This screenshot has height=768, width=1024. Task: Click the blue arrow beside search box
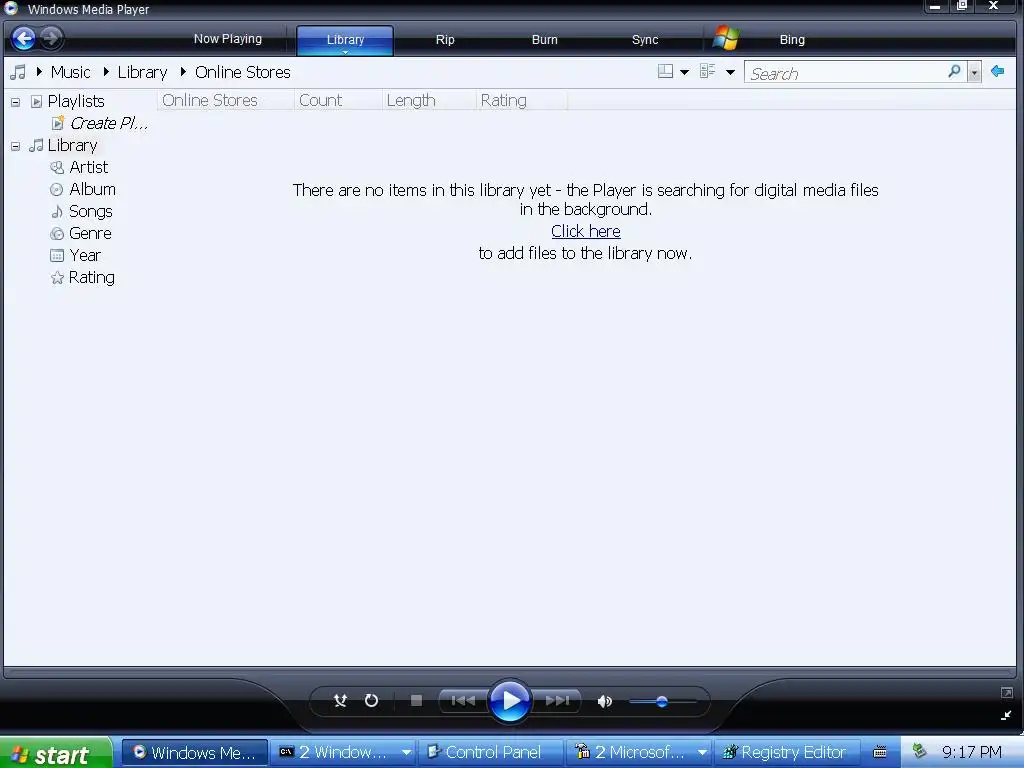pyautogui.click(x=997, y=71)
